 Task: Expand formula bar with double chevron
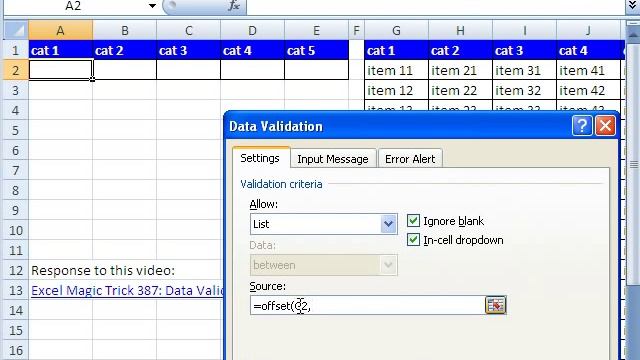pyautogui.click(x=632, y=5)
